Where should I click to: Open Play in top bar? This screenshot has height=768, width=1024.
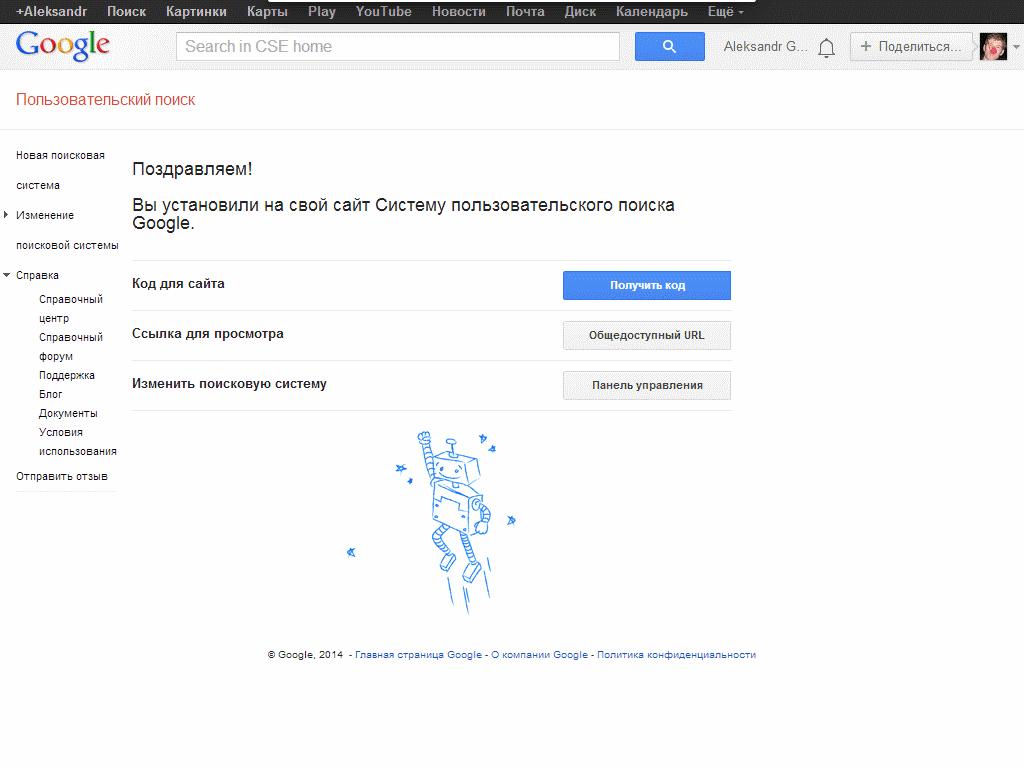click(x=322, y=12)
